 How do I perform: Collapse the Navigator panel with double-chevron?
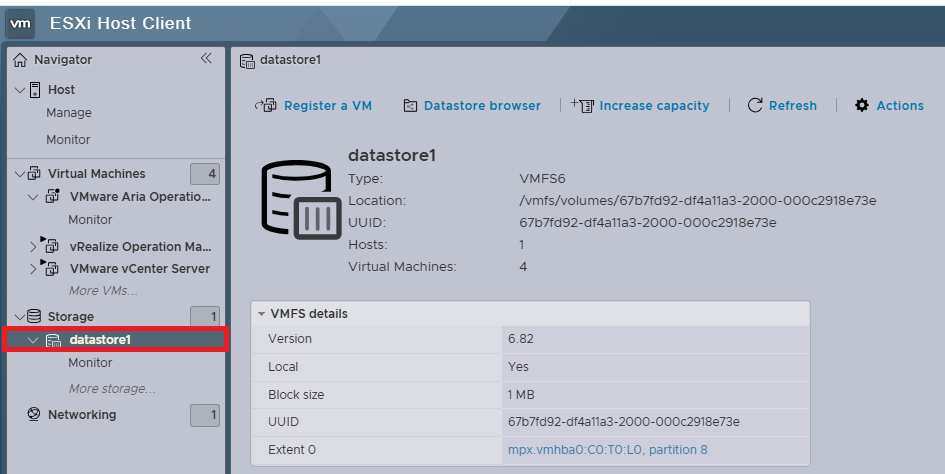point(206,58)
